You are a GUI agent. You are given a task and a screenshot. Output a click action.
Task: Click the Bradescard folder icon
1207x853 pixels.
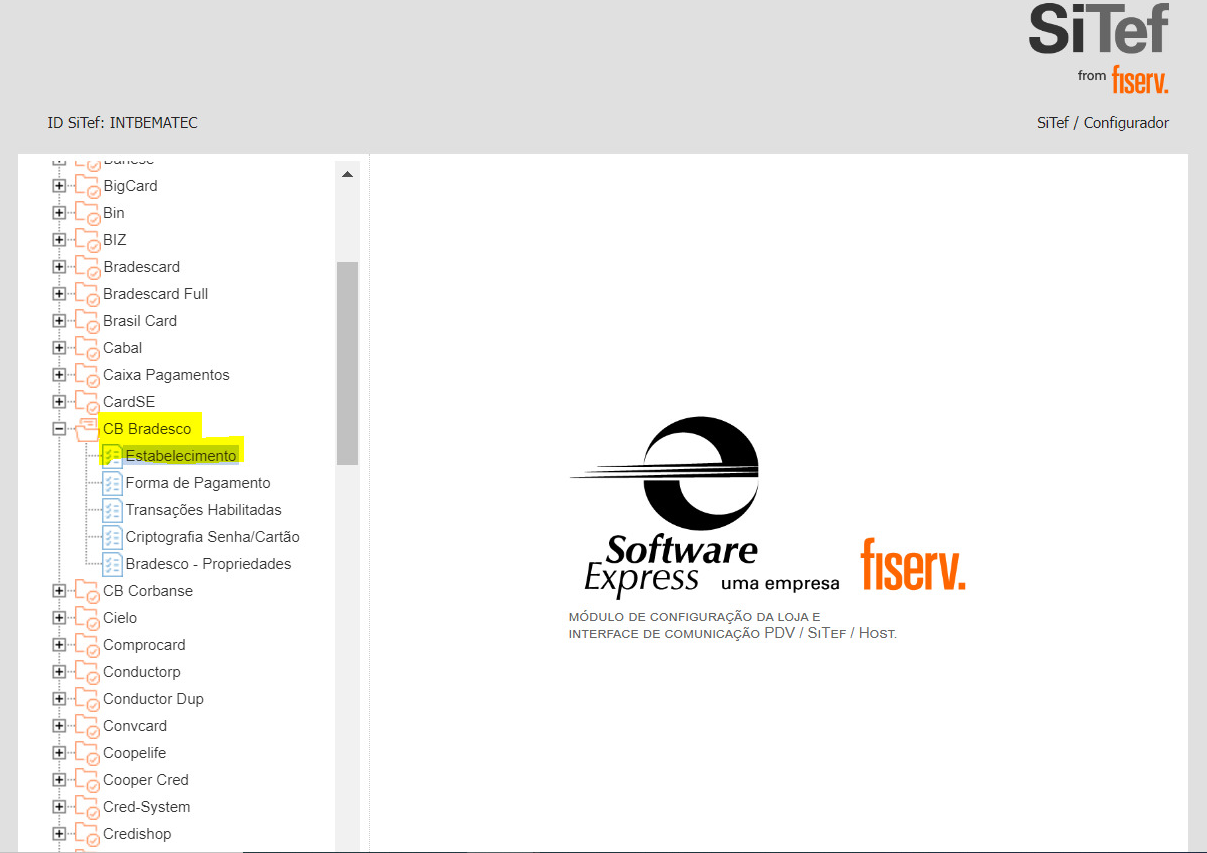[87, 267]
